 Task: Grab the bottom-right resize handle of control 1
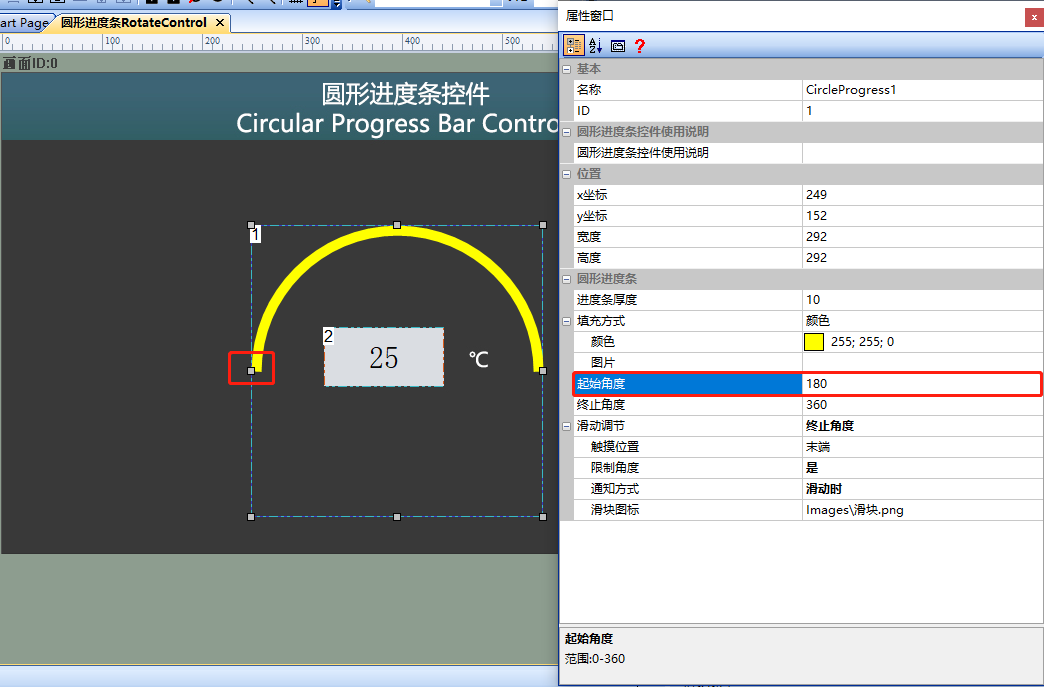[543, 517]
